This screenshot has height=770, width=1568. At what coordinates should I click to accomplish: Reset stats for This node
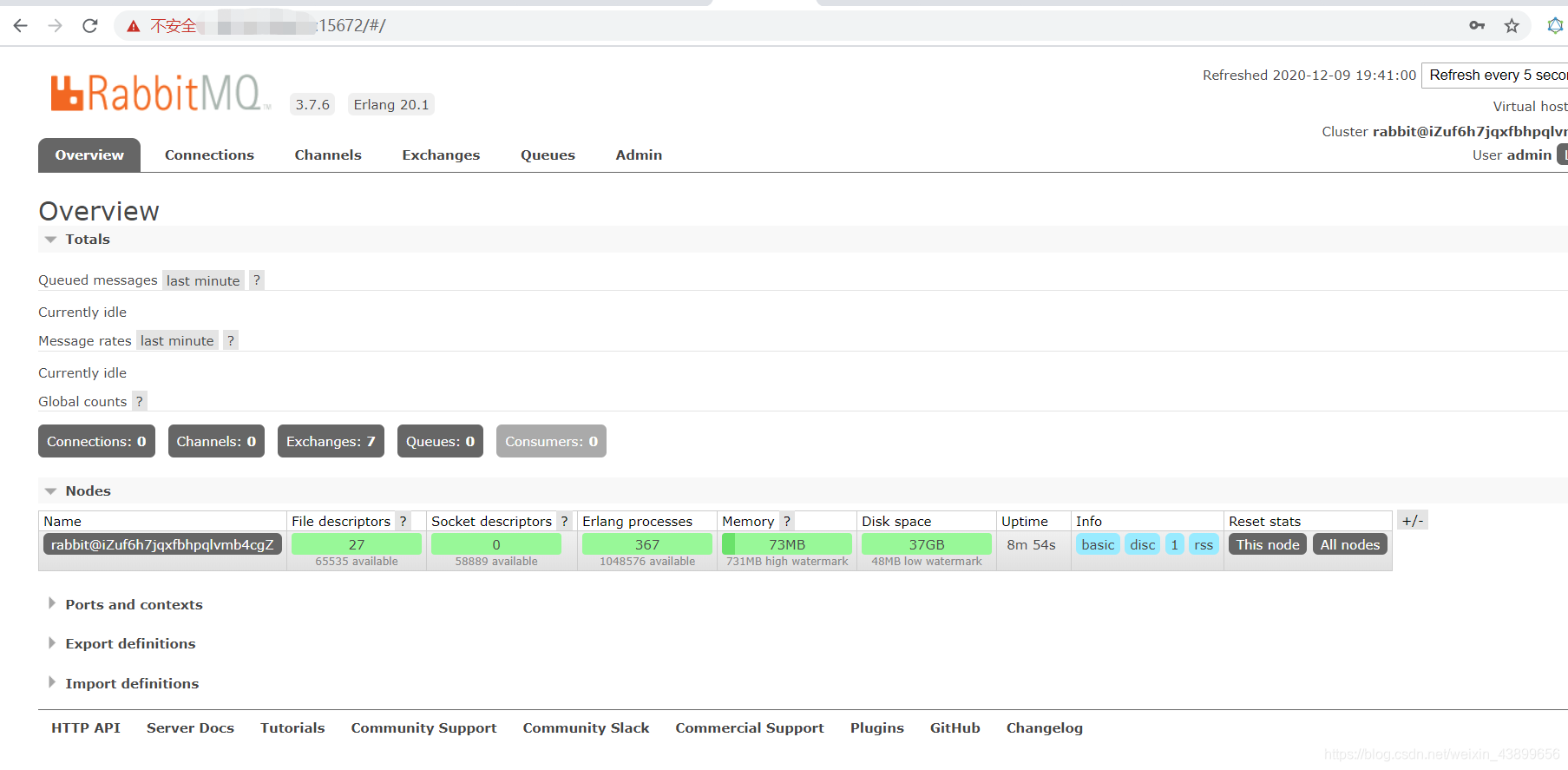tap(1268, 544)
